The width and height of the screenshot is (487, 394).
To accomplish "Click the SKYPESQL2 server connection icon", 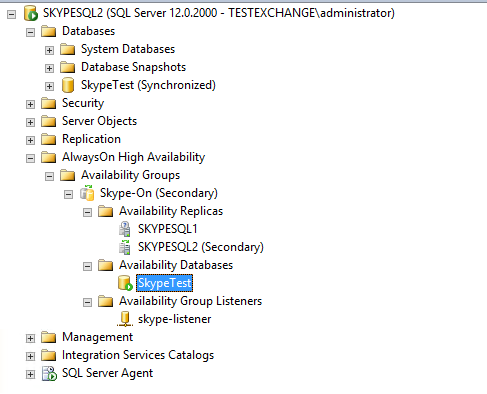I will tap(31, 13).
